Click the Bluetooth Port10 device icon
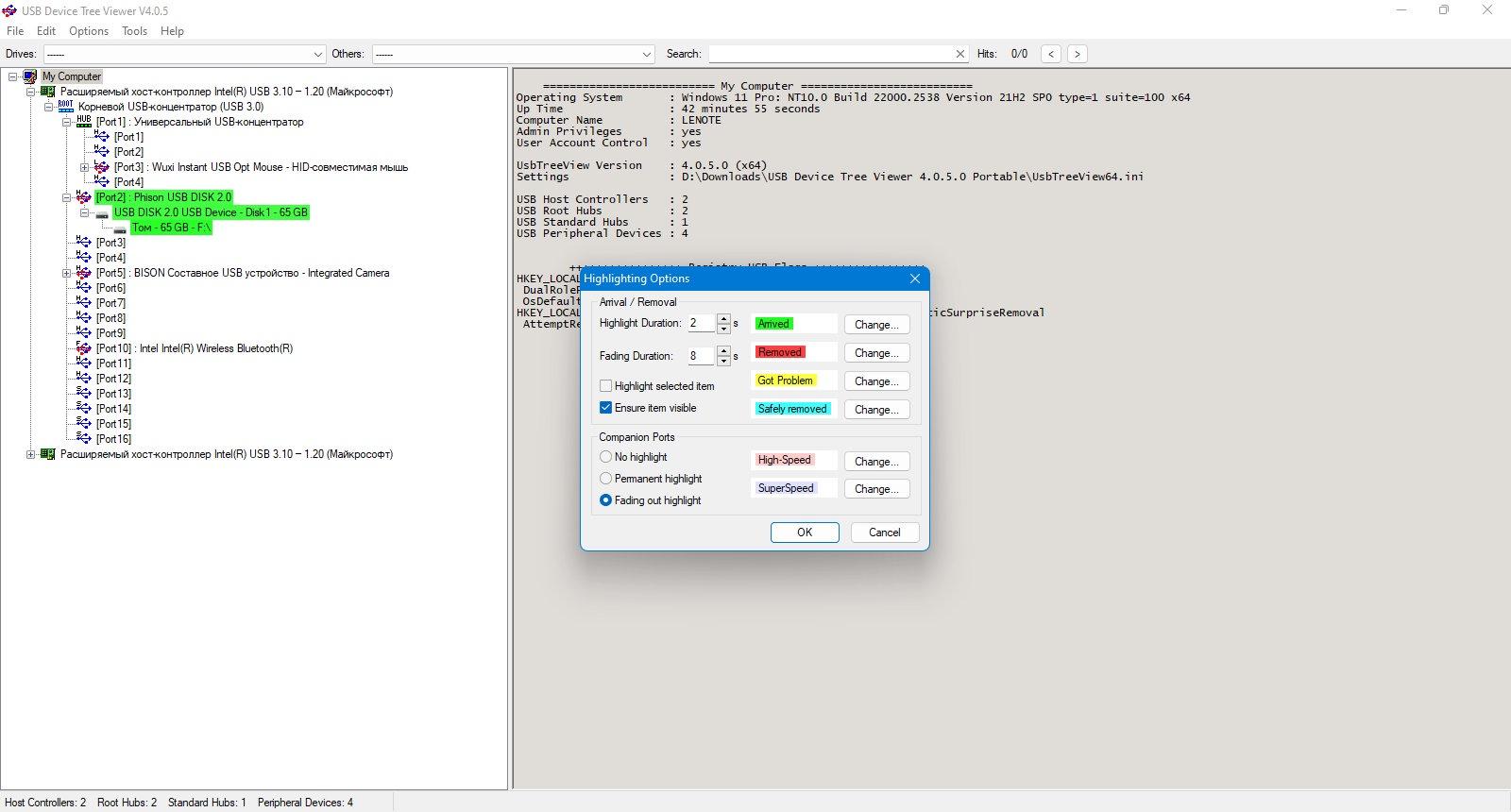Image resolution: width=1511 pixels, height=812 pixels. [83, 348]
